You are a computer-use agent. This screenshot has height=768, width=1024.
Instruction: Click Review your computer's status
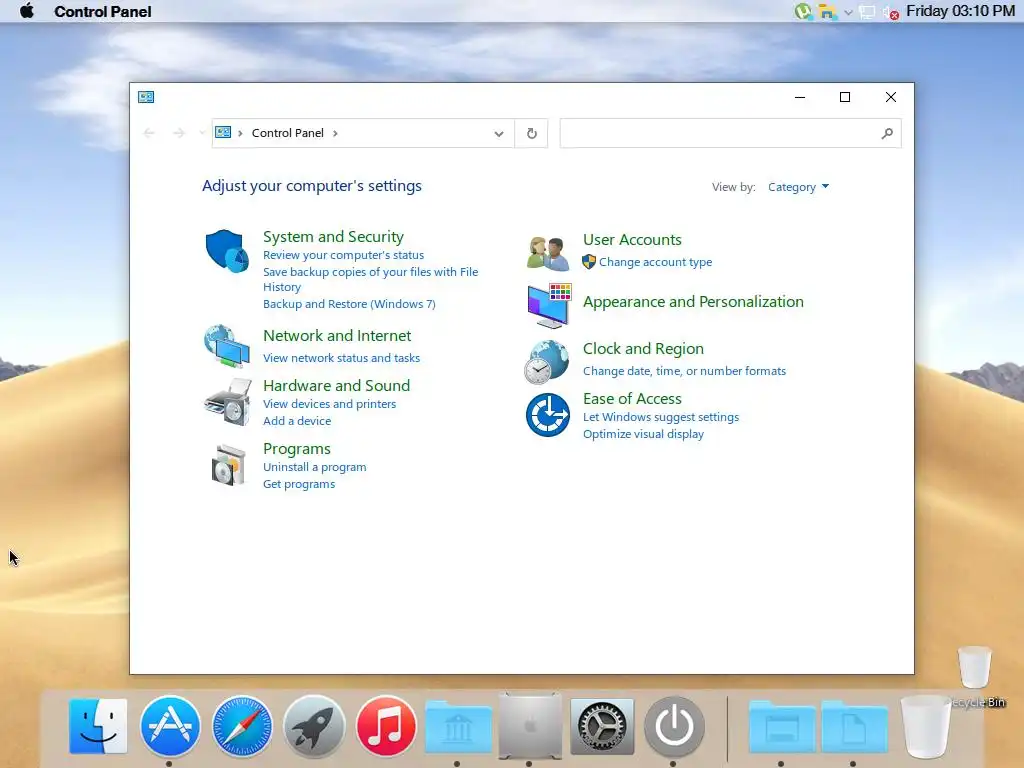click(344, 255)
